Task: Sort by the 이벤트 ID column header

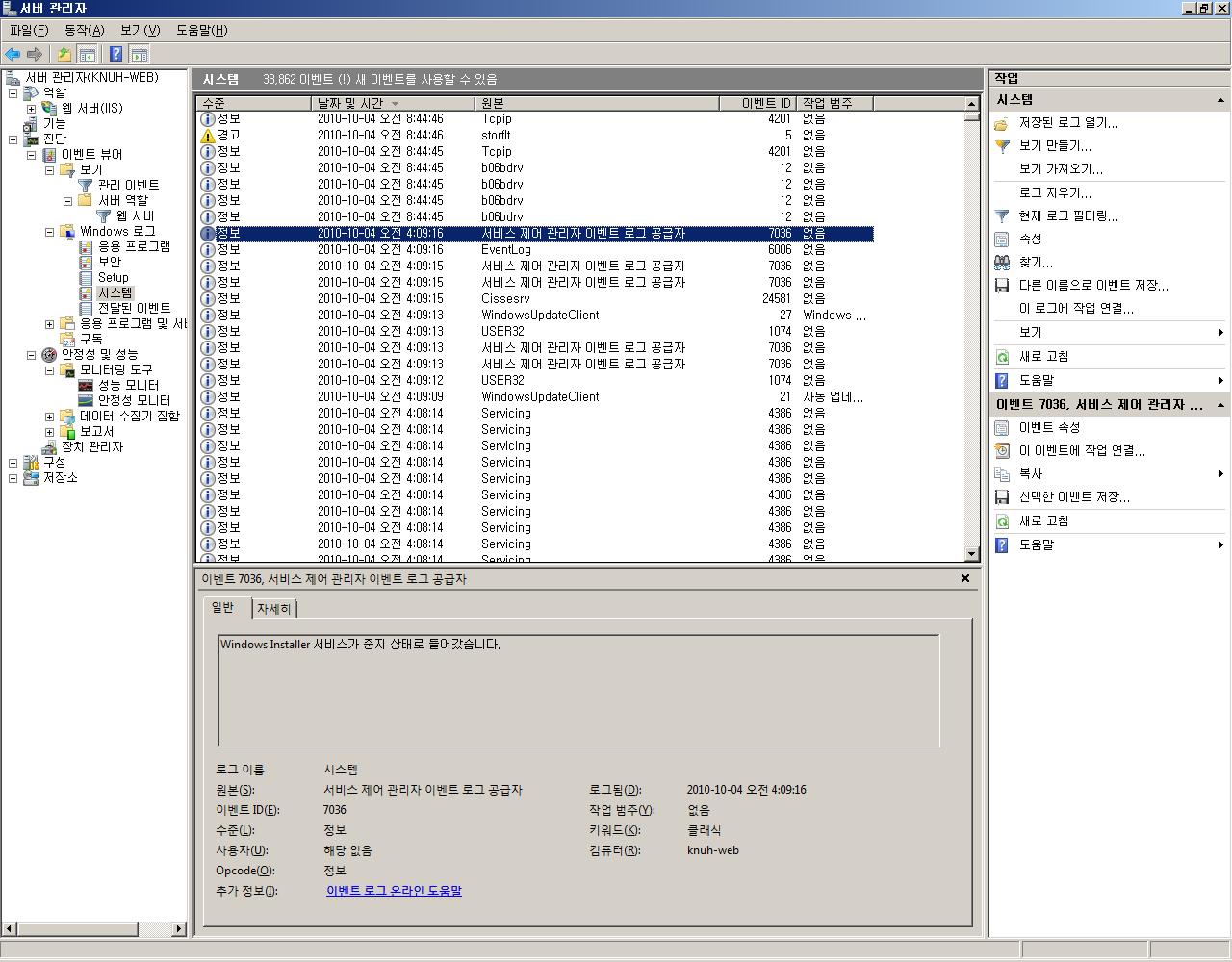Action: (x=758, y=103)
